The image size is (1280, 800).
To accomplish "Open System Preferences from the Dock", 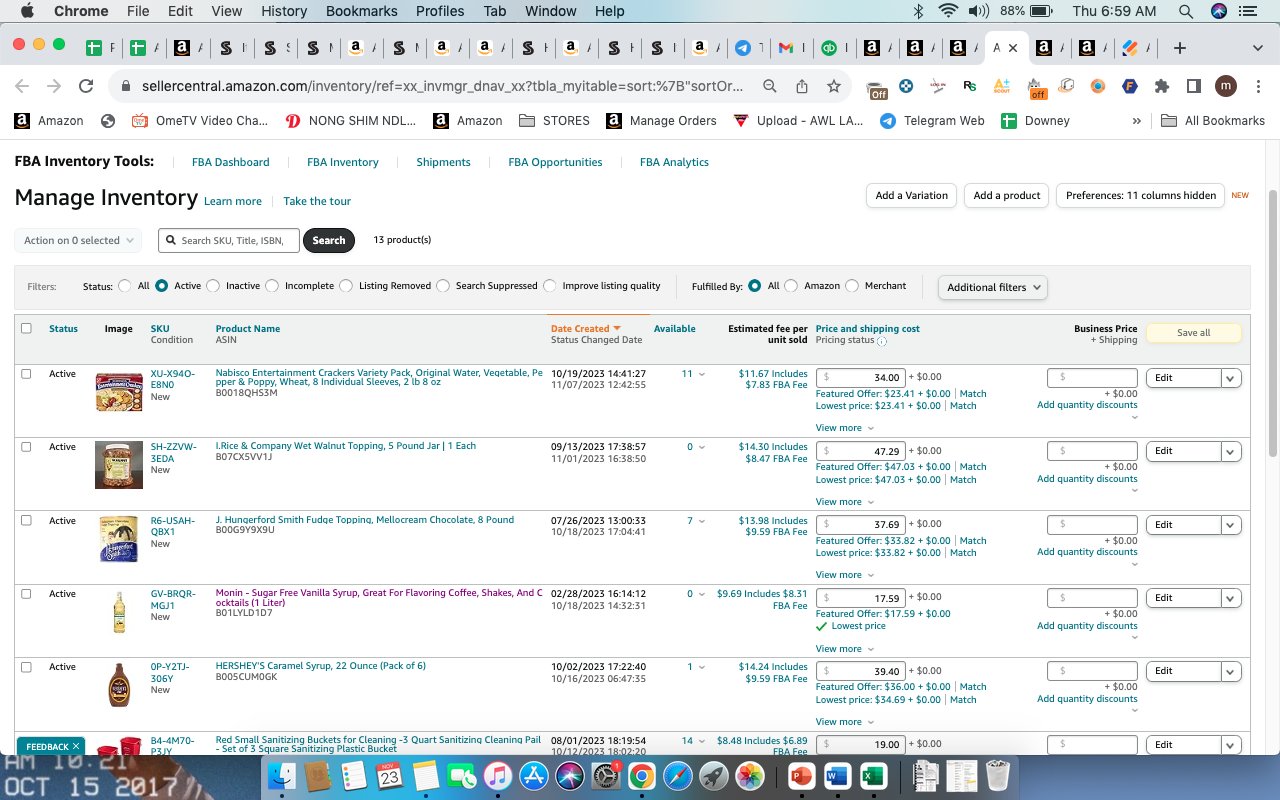I will pyautogui.click(x=606, y=775).
